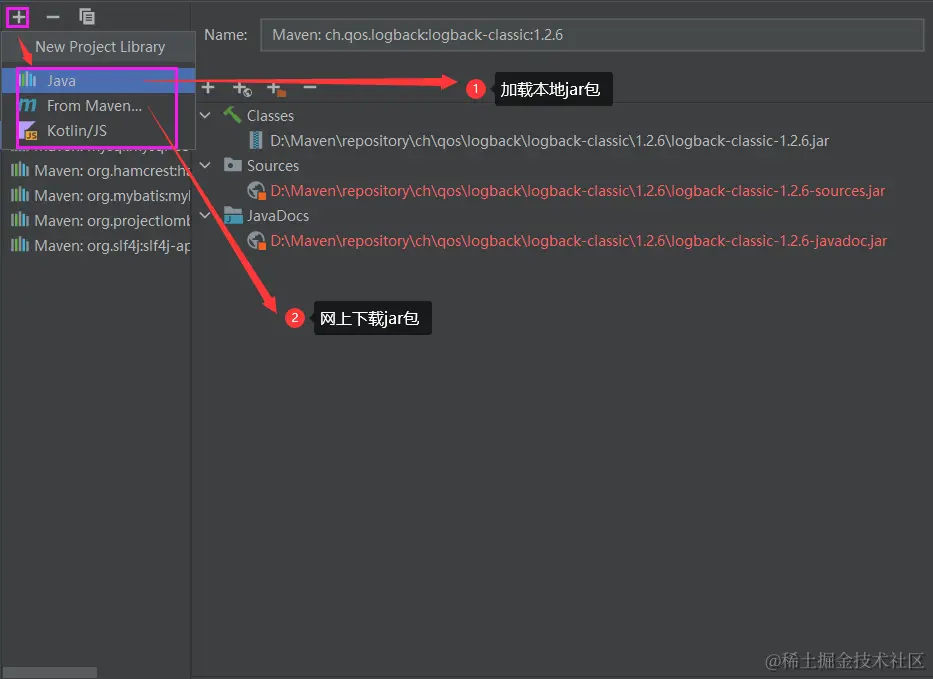Image resolution: width=933 pixels, height=679 pixels.
Task: Click the JavaDocs folder icon
Action: [x=233, y=215]
